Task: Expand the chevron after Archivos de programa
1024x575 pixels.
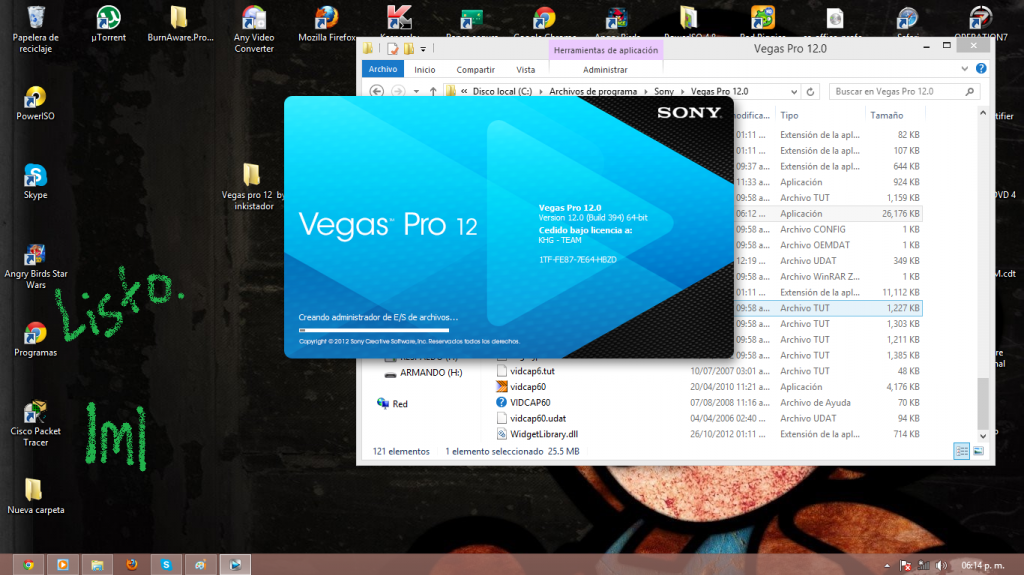Action: tap(646, 91)
